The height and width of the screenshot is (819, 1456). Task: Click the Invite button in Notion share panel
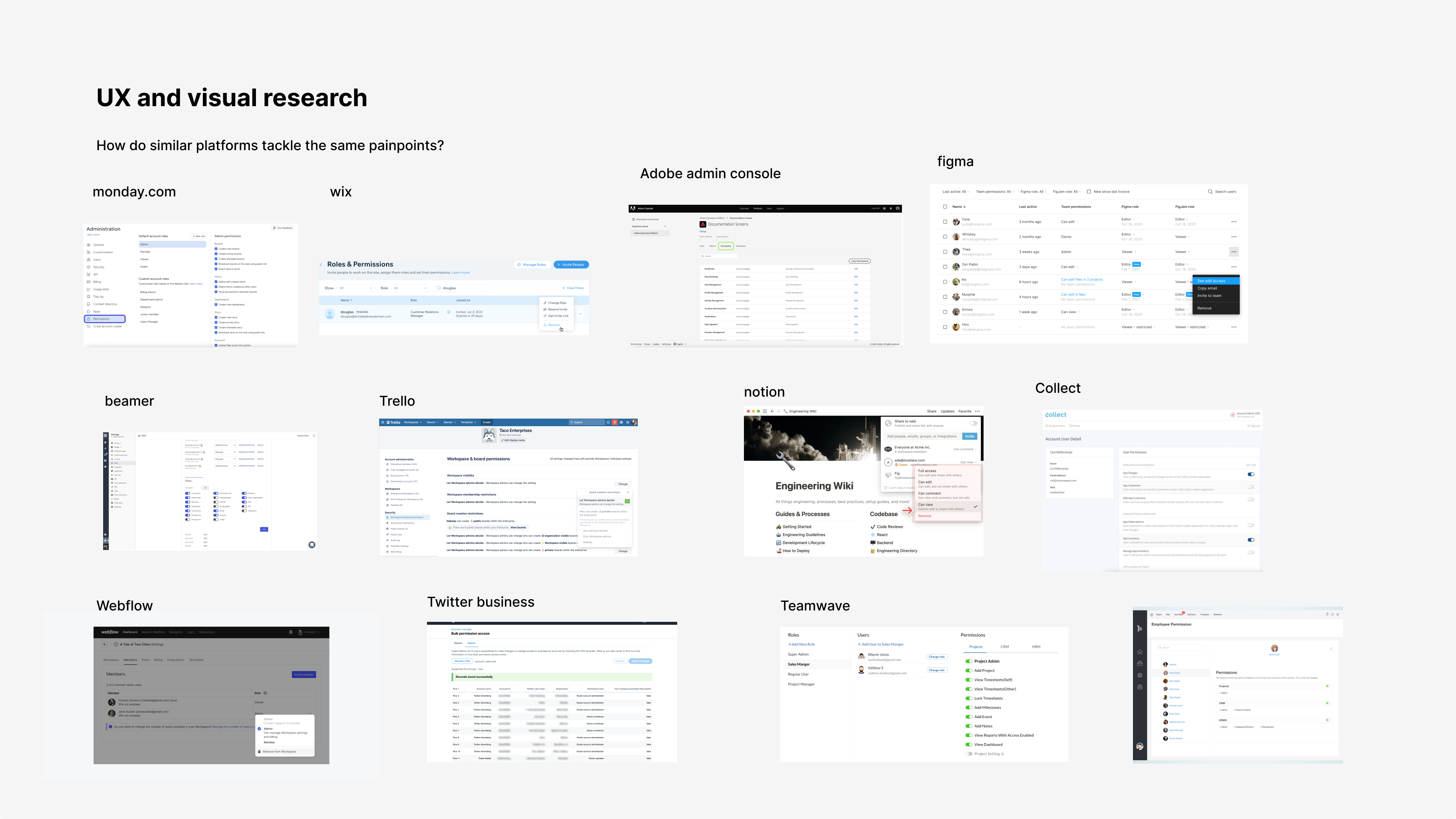point(970,436)
